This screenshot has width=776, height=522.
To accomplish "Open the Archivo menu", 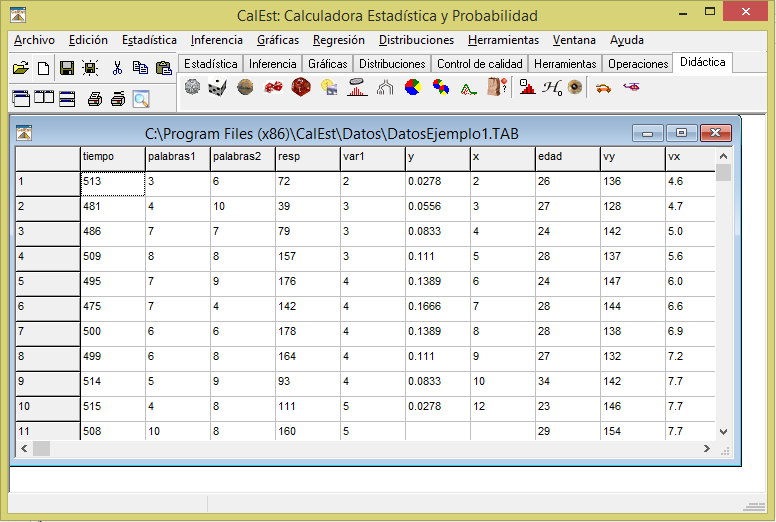I will (x=34, y=40).
